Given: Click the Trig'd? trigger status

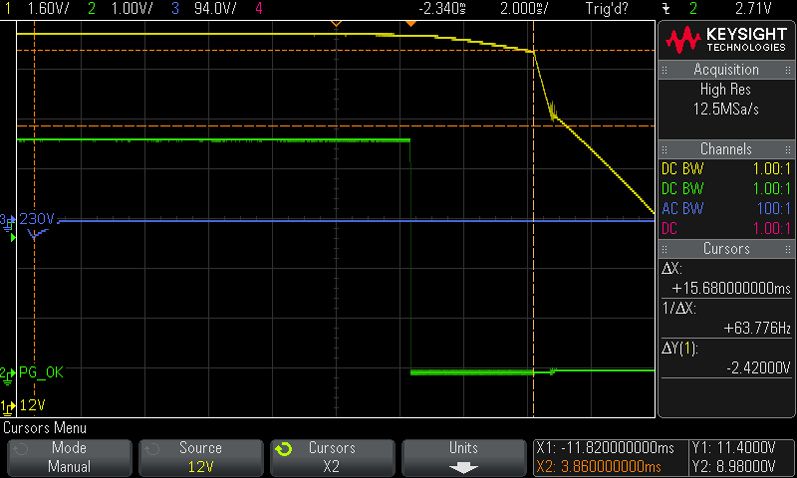Looking at the screenshot, I should point(607,8).
